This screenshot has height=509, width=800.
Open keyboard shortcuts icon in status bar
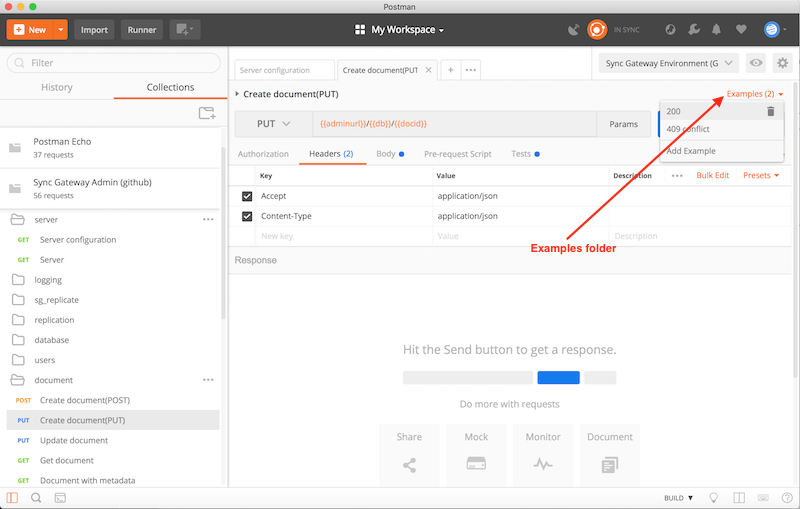[763, 498]
